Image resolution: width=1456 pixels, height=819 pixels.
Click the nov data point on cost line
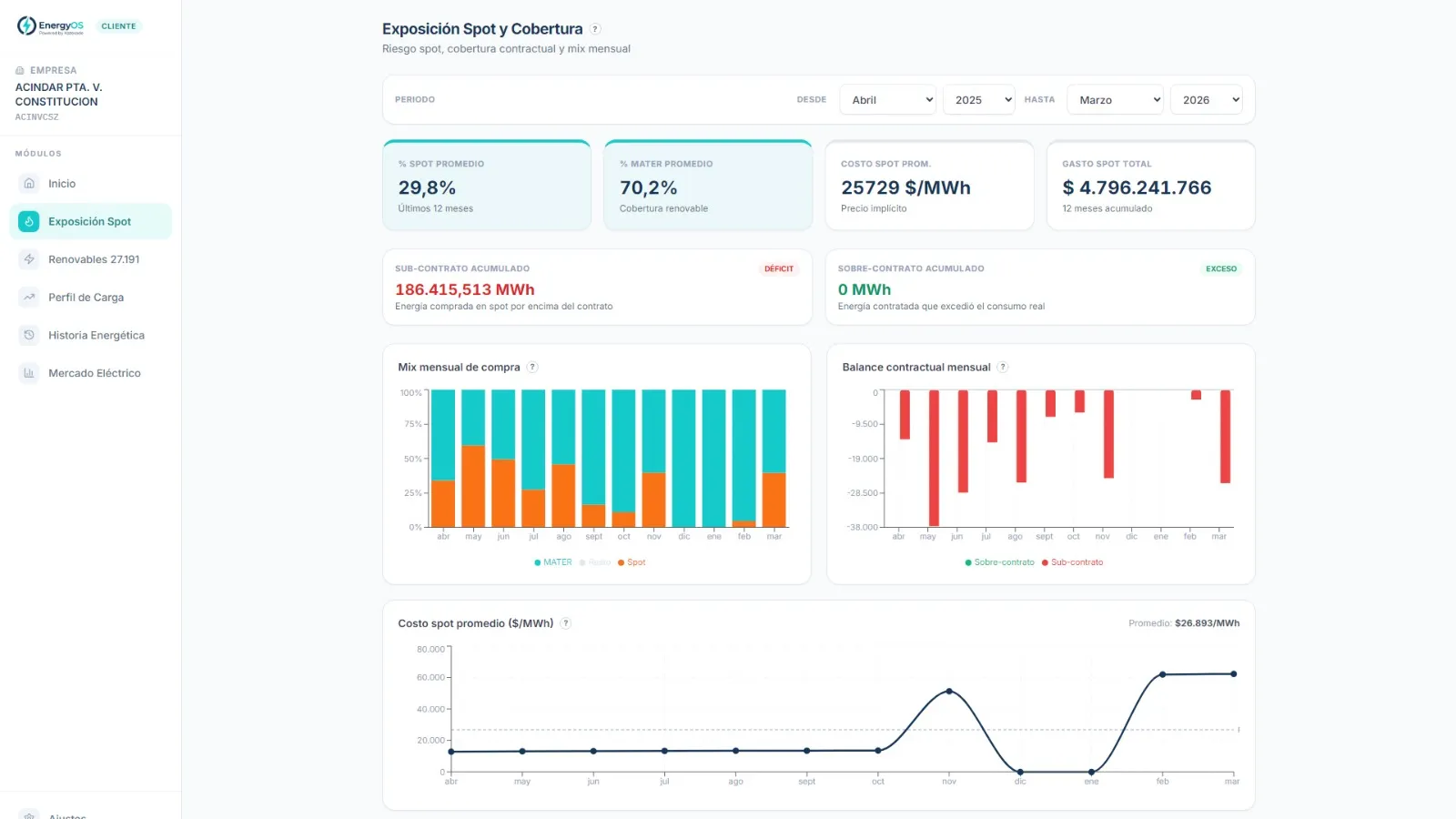[x=949, y=692]
